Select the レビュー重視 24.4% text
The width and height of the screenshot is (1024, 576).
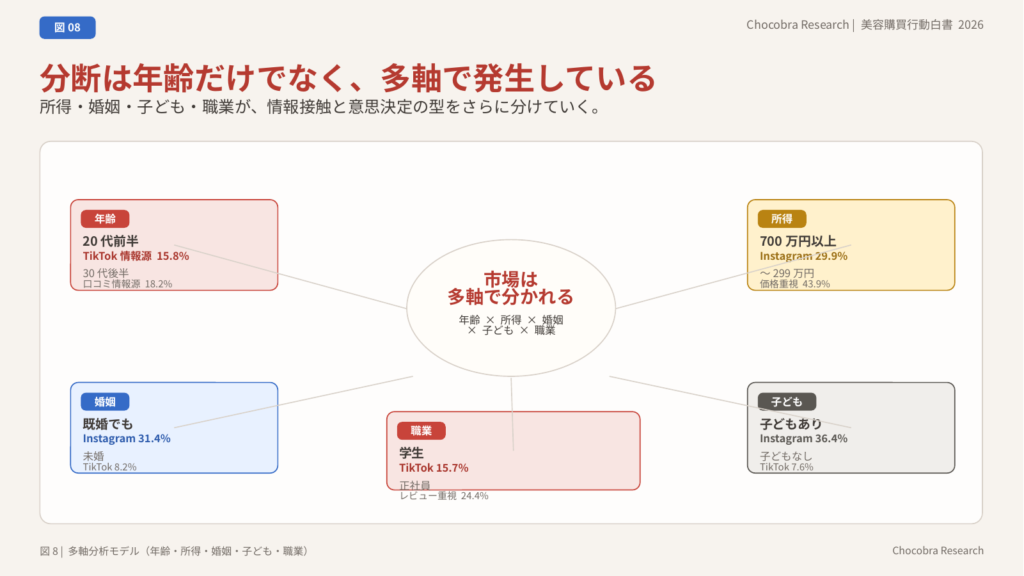coord(444,496)
